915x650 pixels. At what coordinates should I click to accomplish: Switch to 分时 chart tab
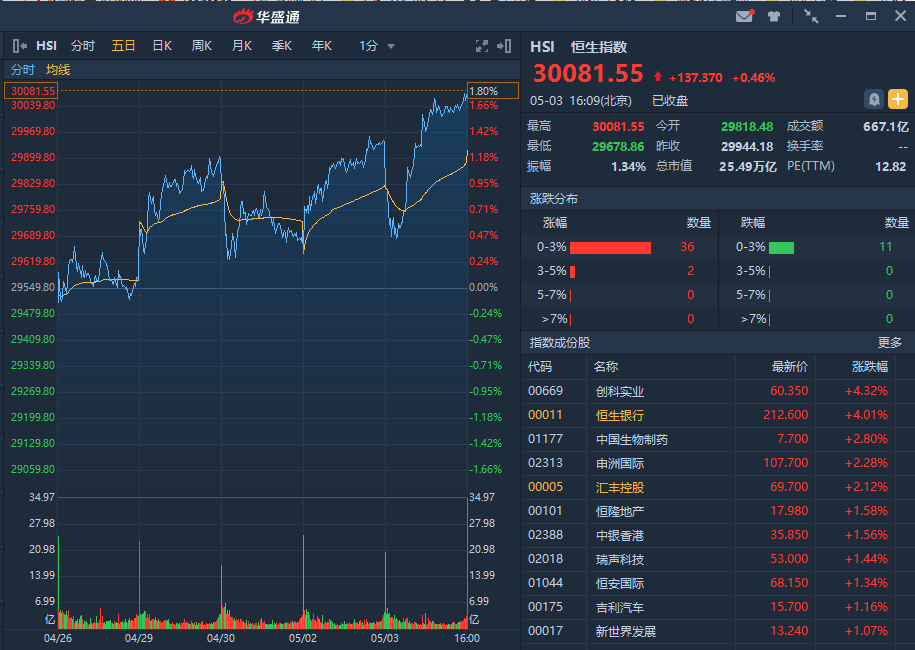82,46
